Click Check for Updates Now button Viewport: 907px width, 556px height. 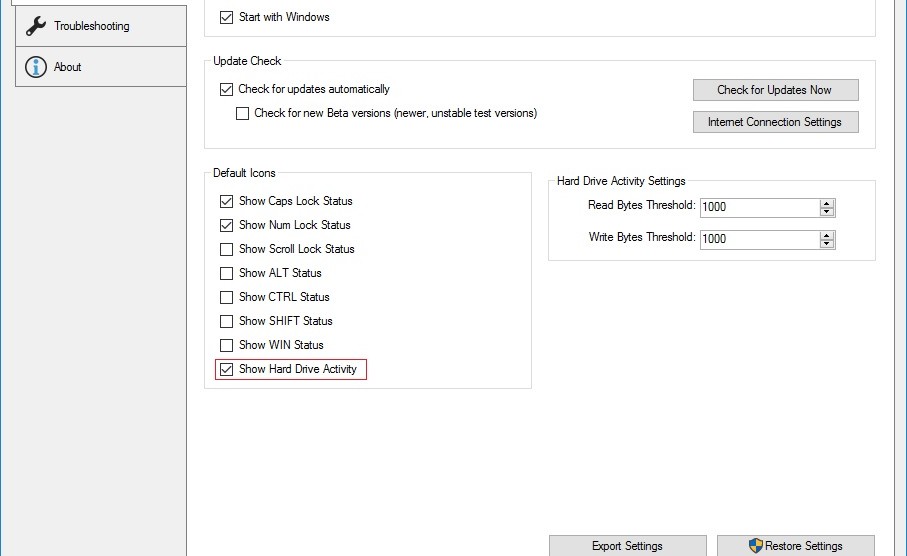pos(775,90)
